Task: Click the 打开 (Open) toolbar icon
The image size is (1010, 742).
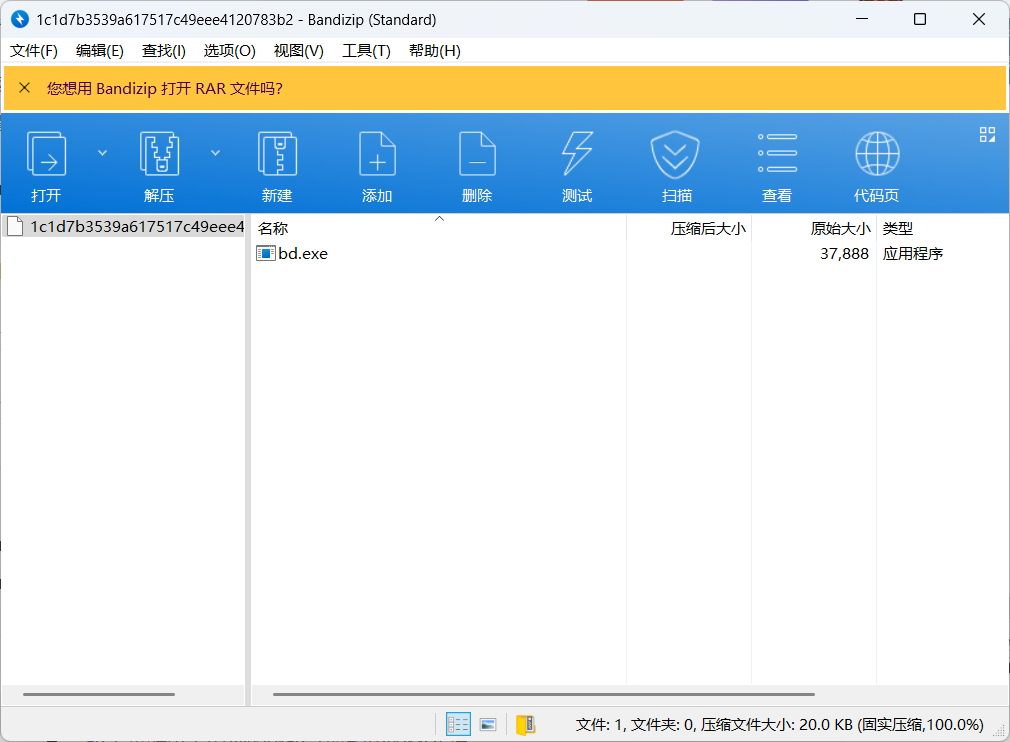Action: pos(46,153)
